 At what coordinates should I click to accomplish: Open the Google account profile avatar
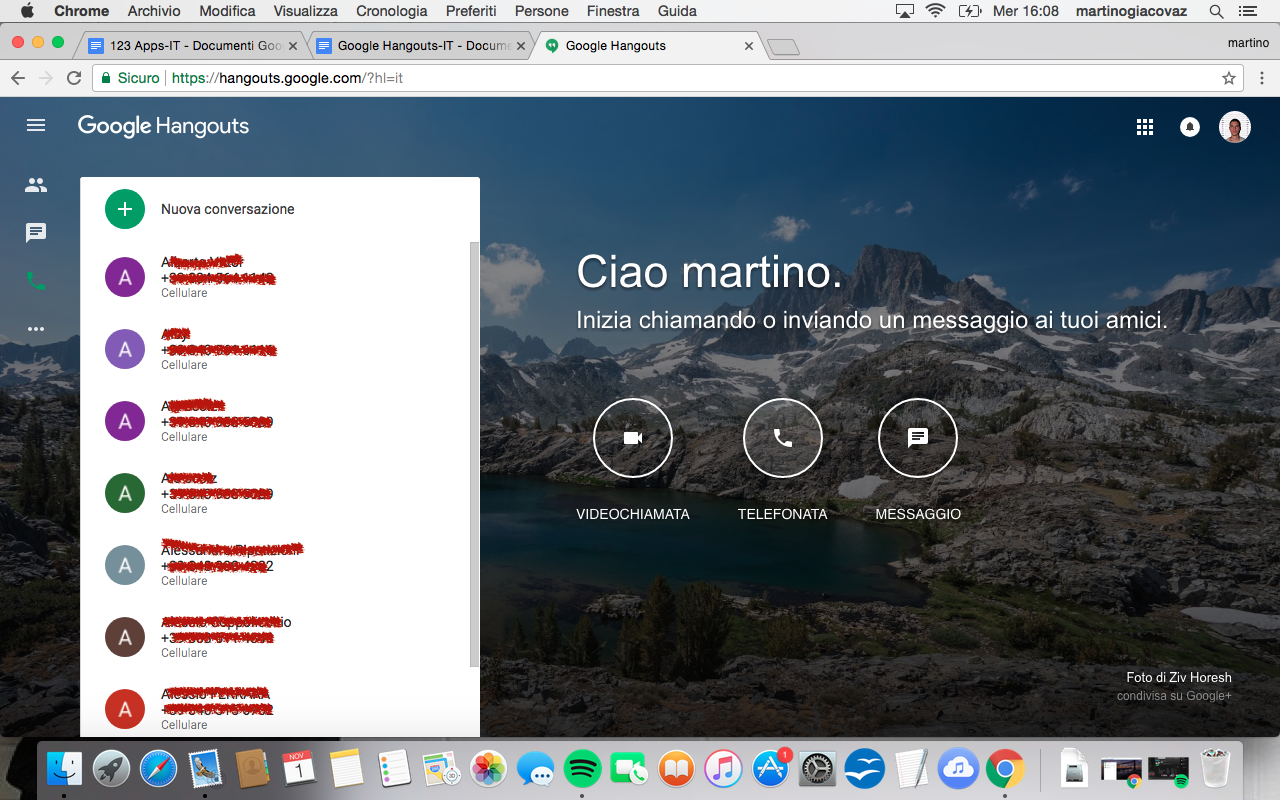(1235, 127)
